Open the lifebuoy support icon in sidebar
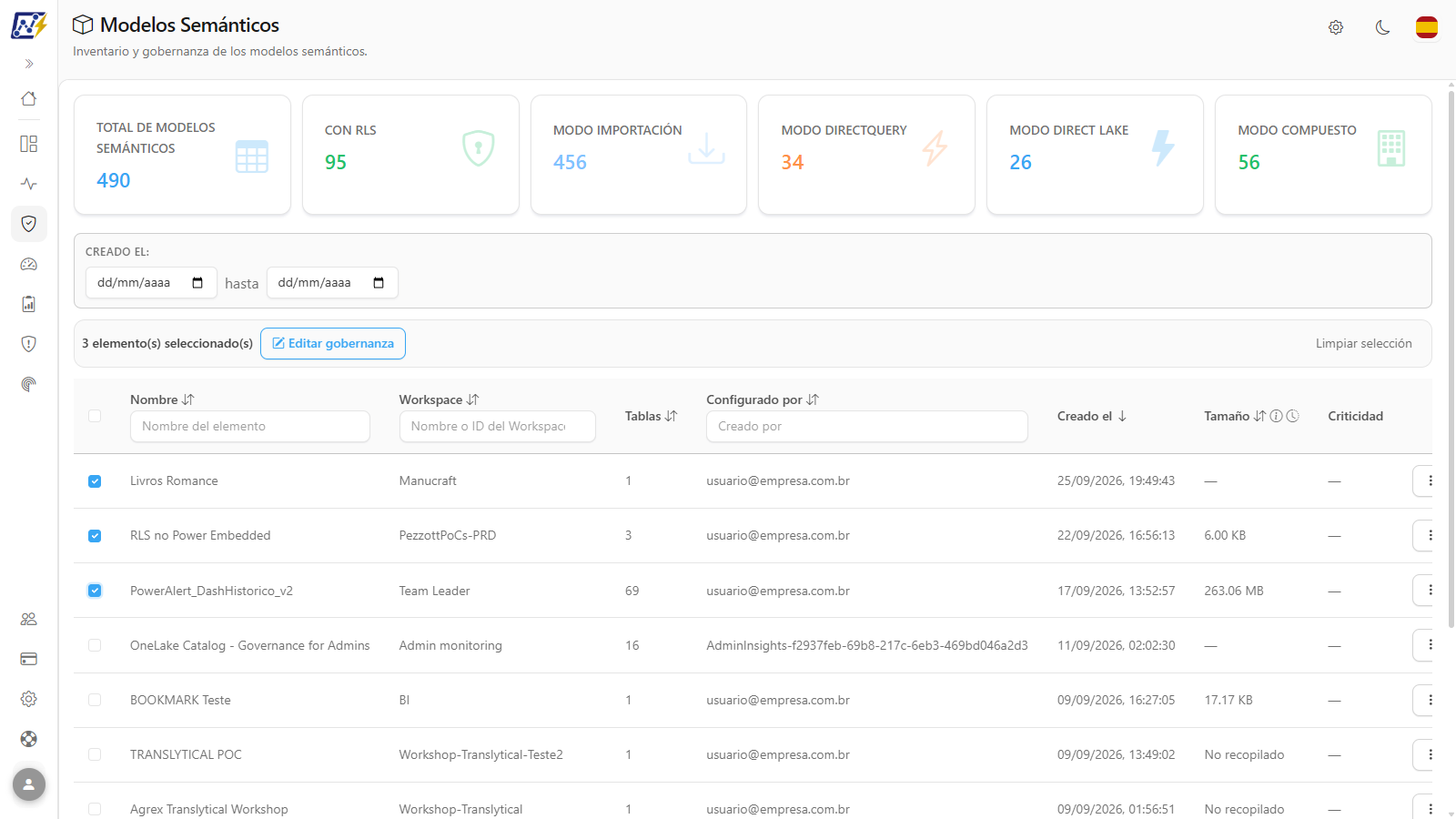The image size is (1456, 819). [x=29, y=739]
